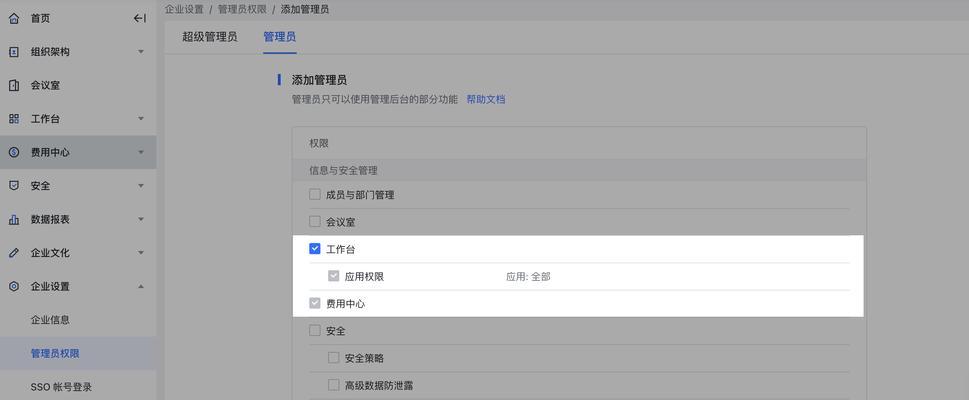Open 会议室 in the sidebar
The width and height of the screenshot is (969, 400).
[x=45, y=85]
